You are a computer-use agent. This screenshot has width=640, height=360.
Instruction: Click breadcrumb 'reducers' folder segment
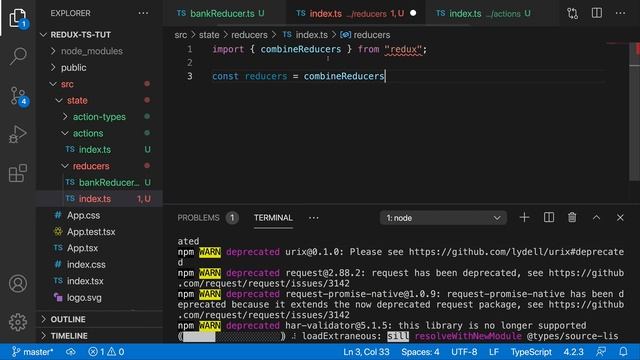(249, 35)
